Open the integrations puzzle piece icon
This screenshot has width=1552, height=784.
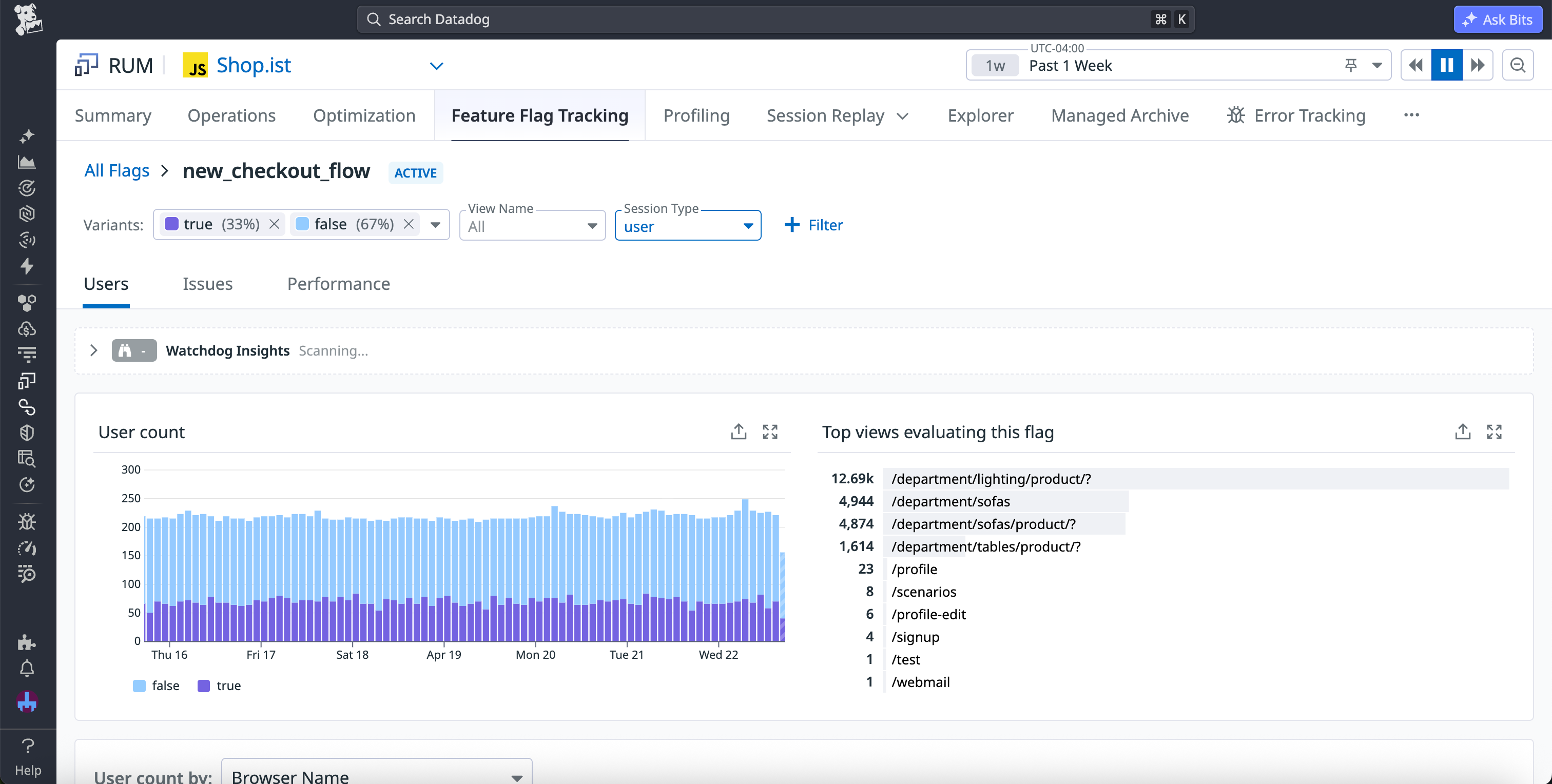click(x=27, y=642)
